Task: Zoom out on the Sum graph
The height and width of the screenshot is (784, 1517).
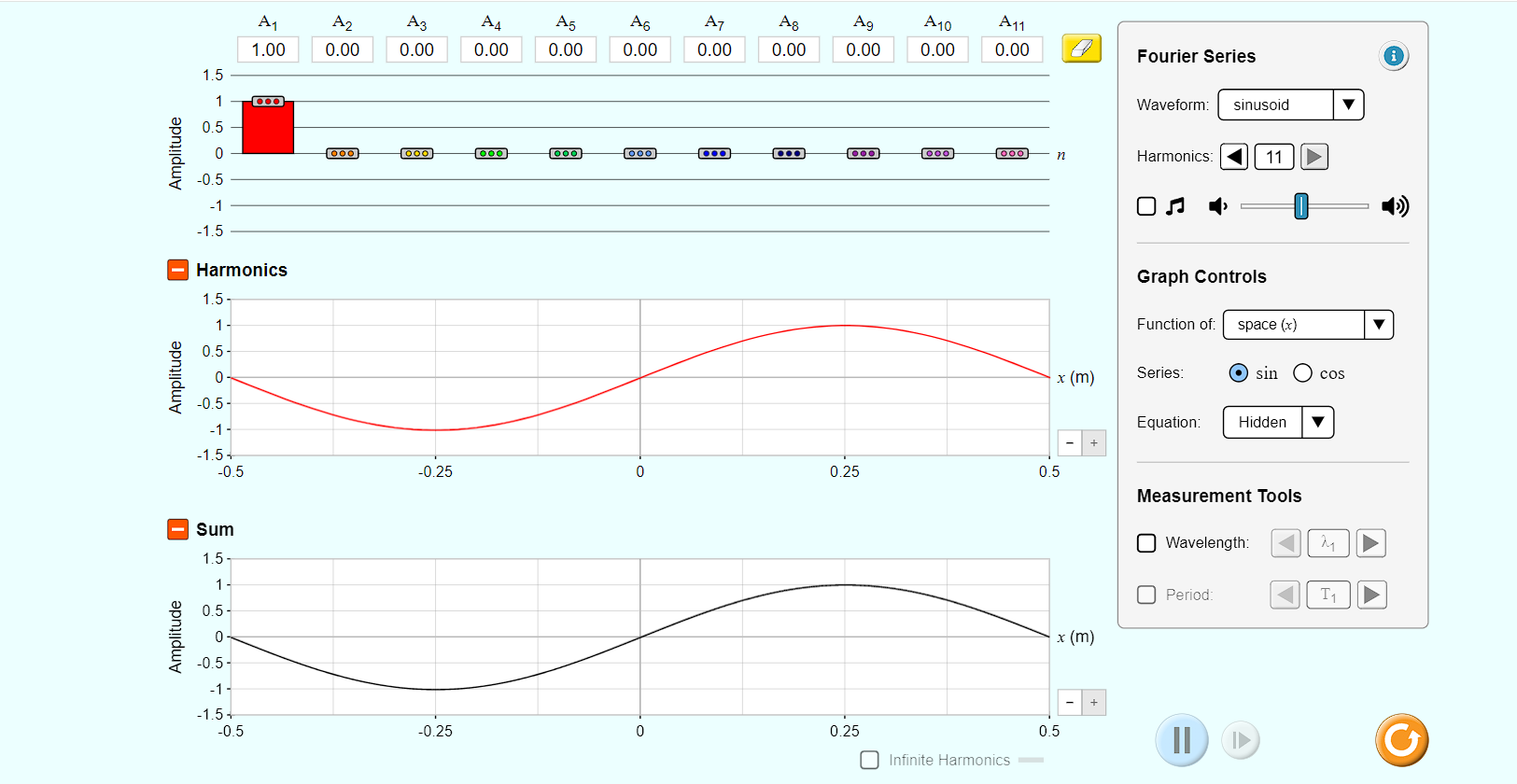Action: click(x=1070, y=703)
